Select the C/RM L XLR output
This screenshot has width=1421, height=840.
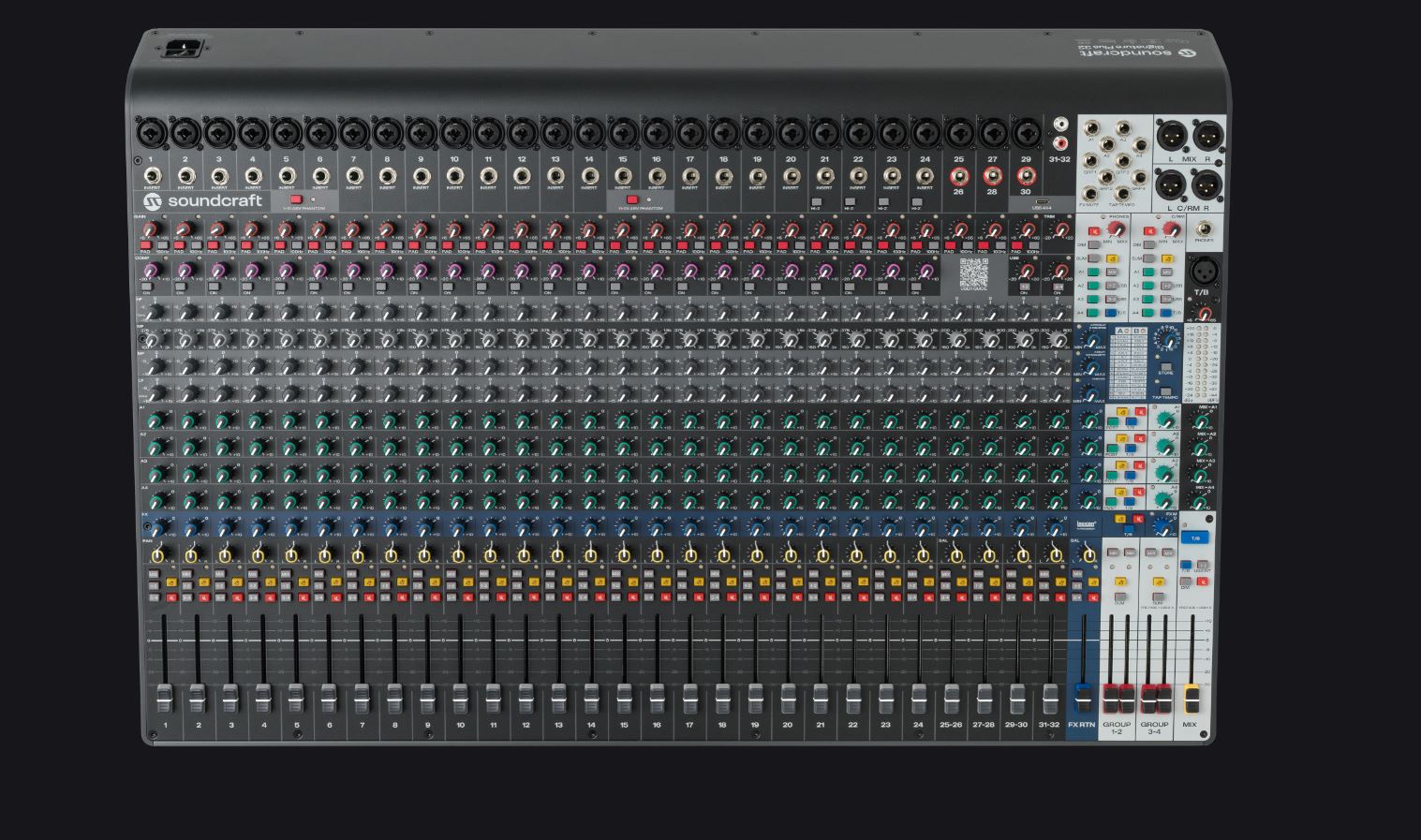[1170, 184]
